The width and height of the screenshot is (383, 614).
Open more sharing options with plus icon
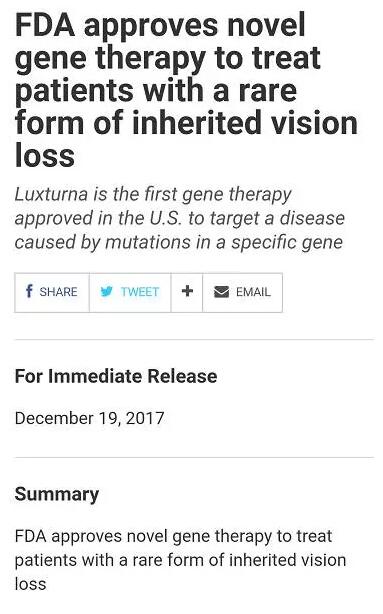[187, 291]
